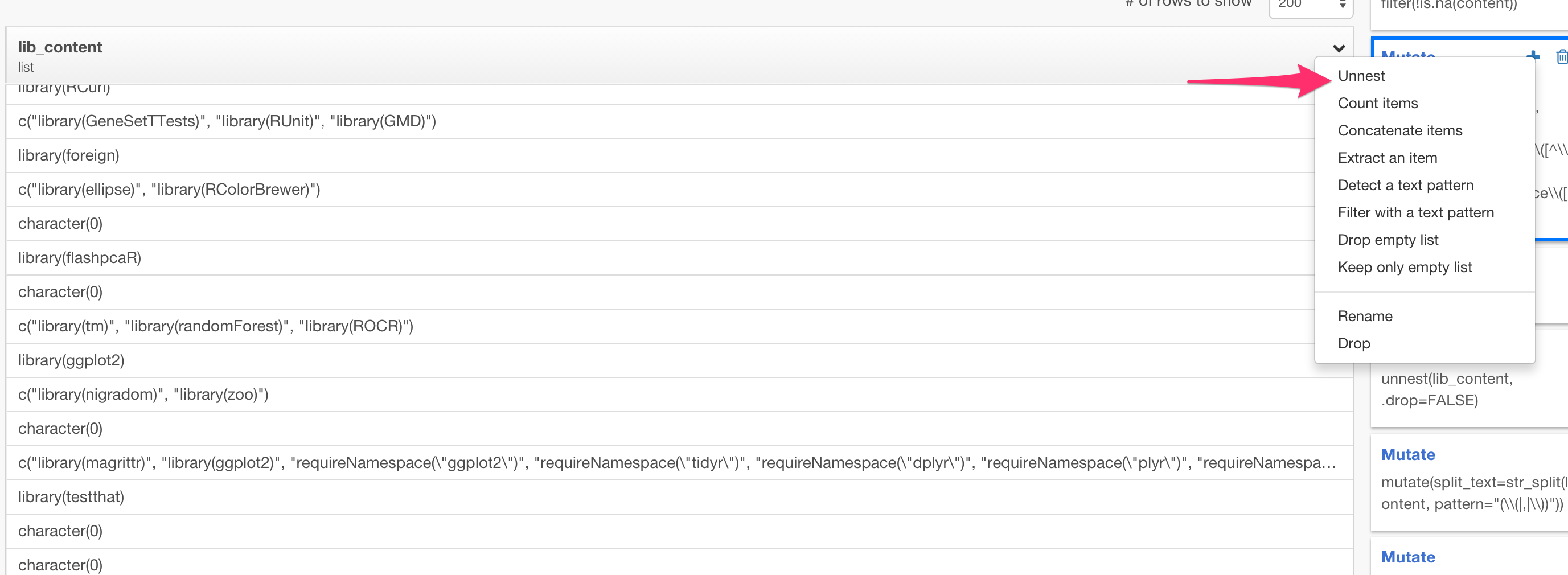Select Drop empty list operation
Screen dimensions: 1568x575
click(1388, 239)
